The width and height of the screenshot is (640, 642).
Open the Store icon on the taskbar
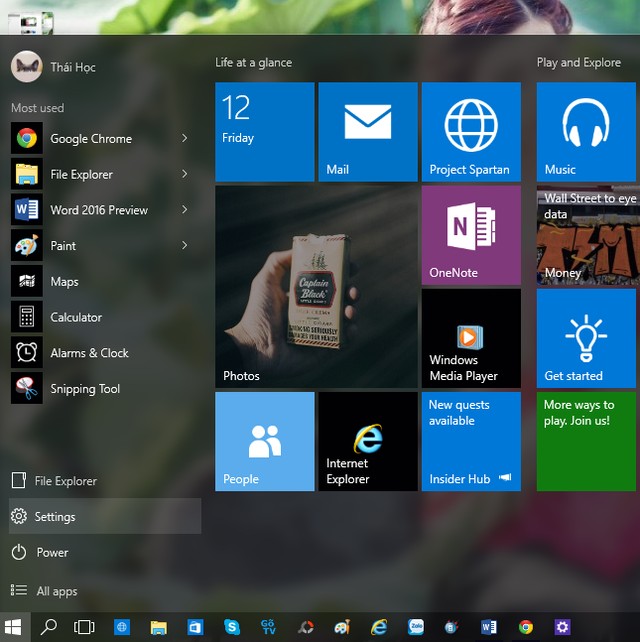click(195, 627)
